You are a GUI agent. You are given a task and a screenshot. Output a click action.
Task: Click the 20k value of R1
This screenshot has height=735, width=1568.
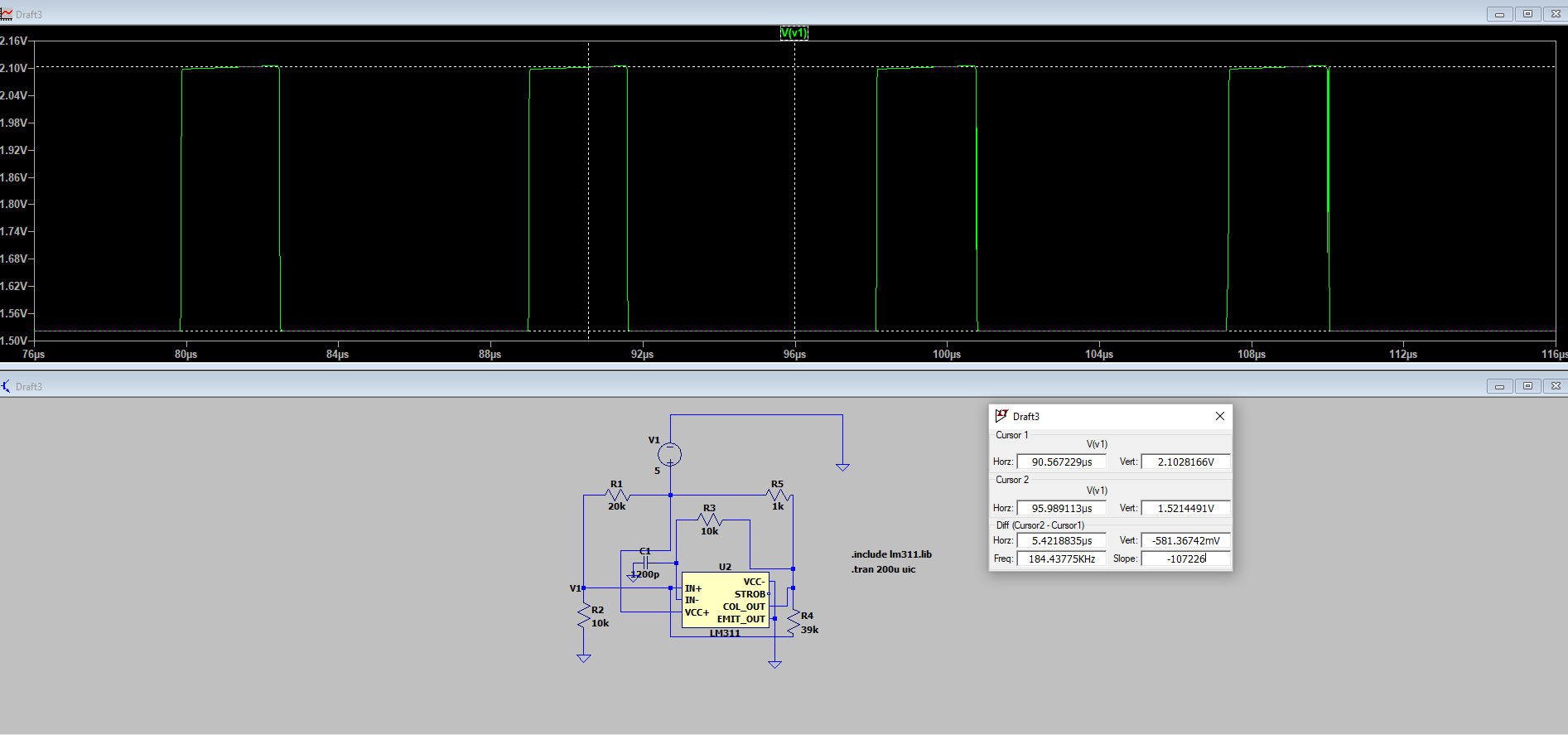617,506
